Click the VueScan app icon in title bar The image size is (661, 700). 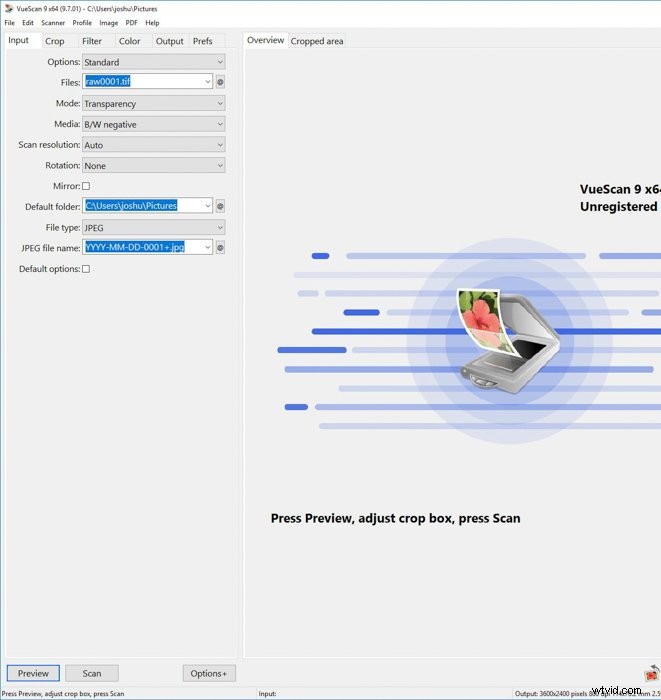tap(8, 8)
